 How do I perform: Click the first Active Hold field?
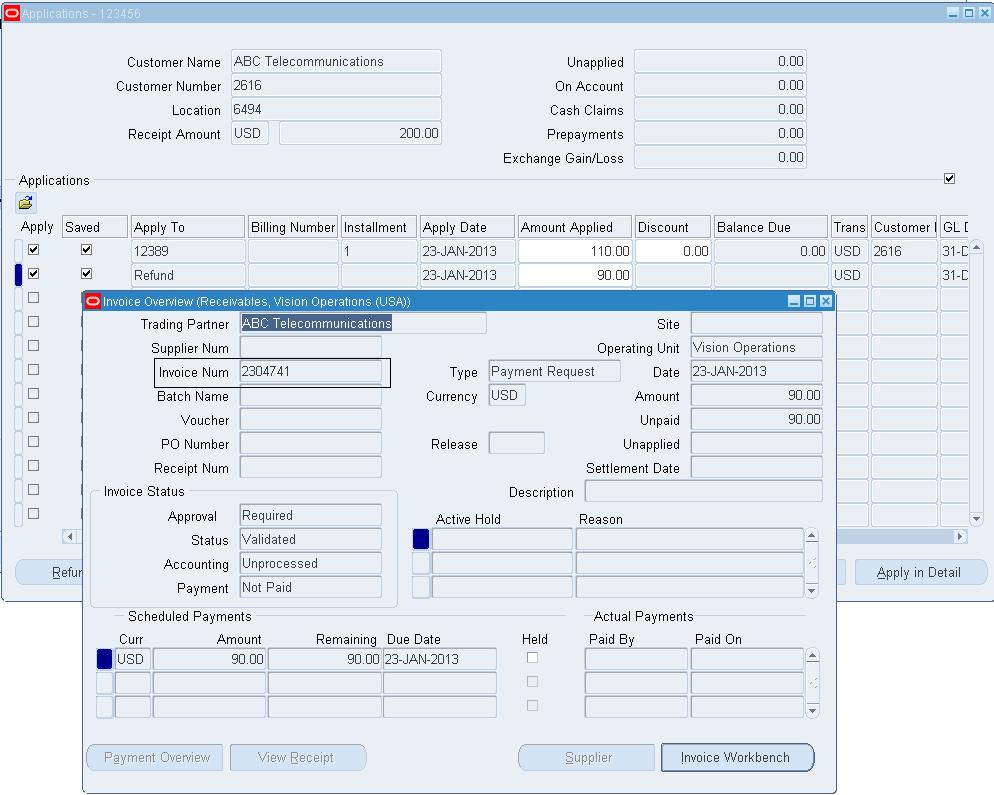coord(502,540)
